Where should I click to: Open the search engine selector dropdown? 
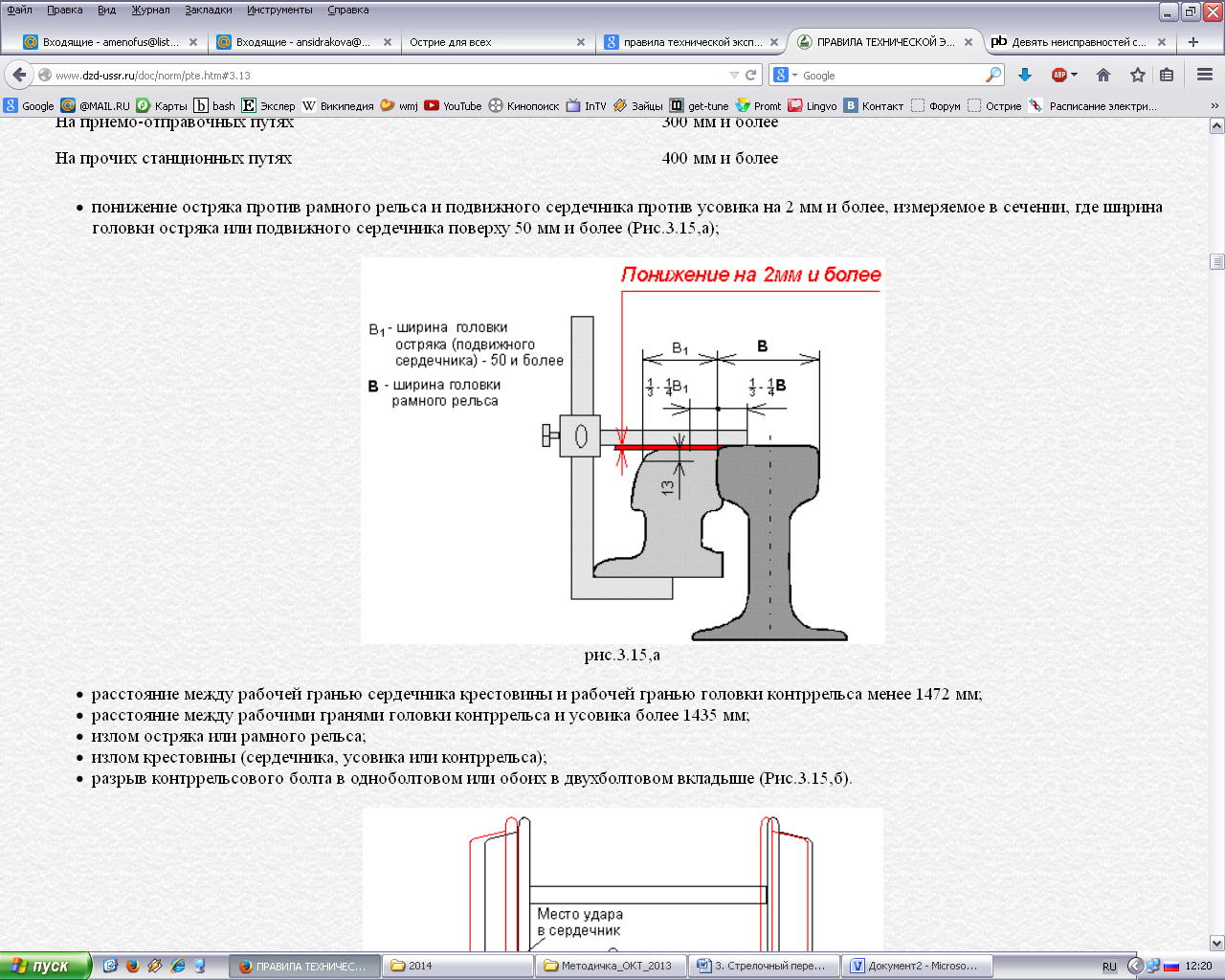[x=786, y=75]
